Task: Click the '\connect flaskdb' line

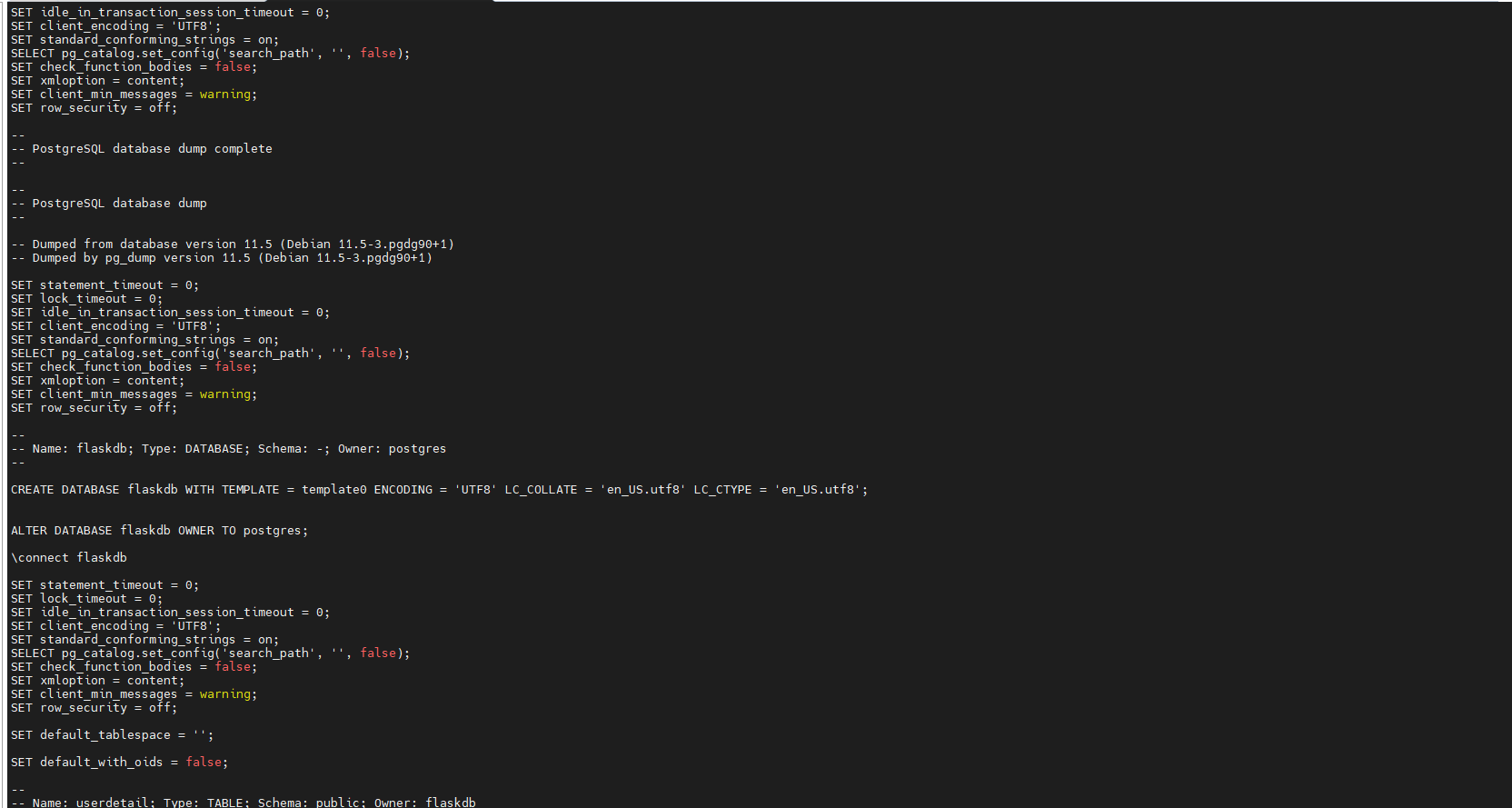Action: tap(69, 558)
